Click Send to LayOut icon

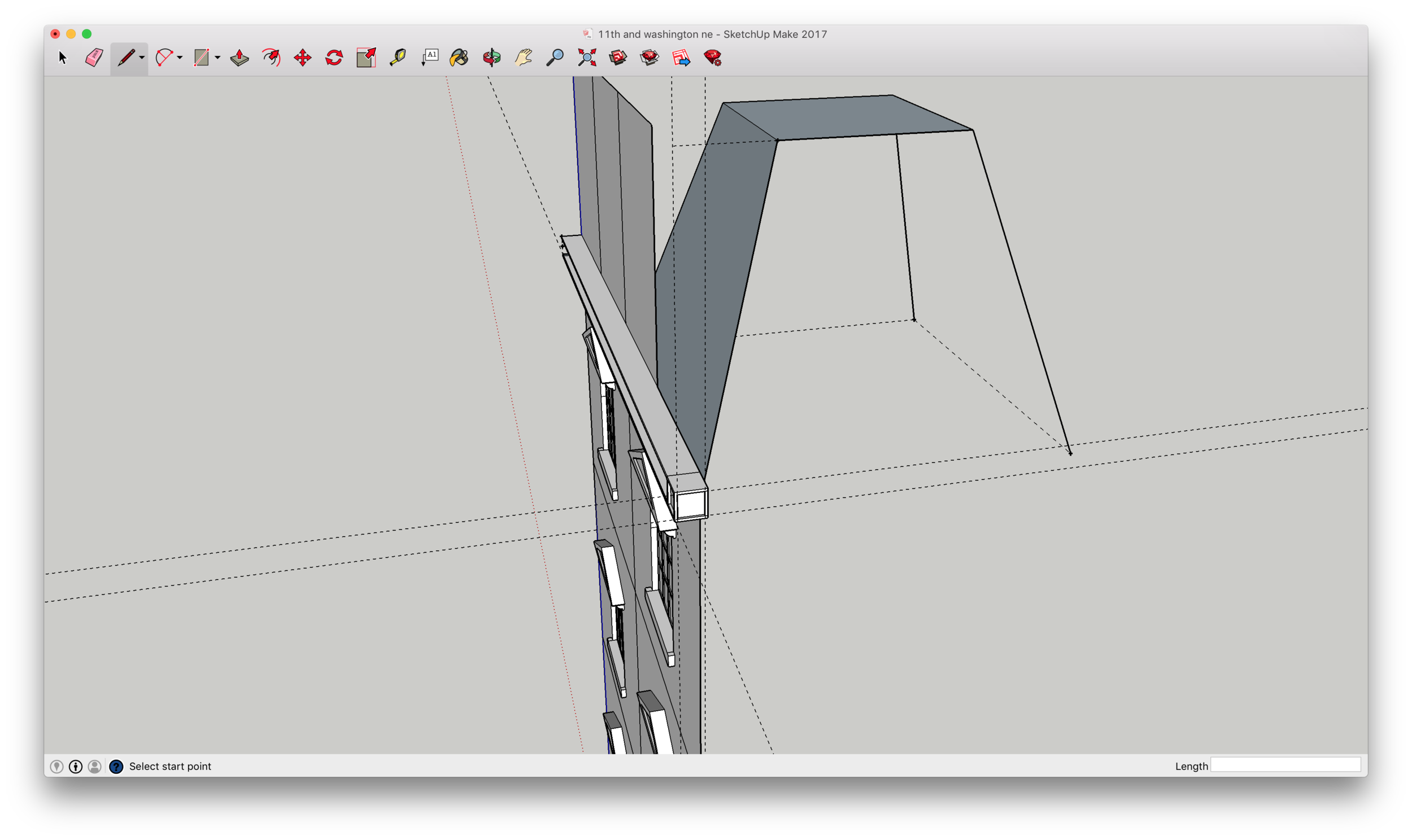tap(681, 58)
